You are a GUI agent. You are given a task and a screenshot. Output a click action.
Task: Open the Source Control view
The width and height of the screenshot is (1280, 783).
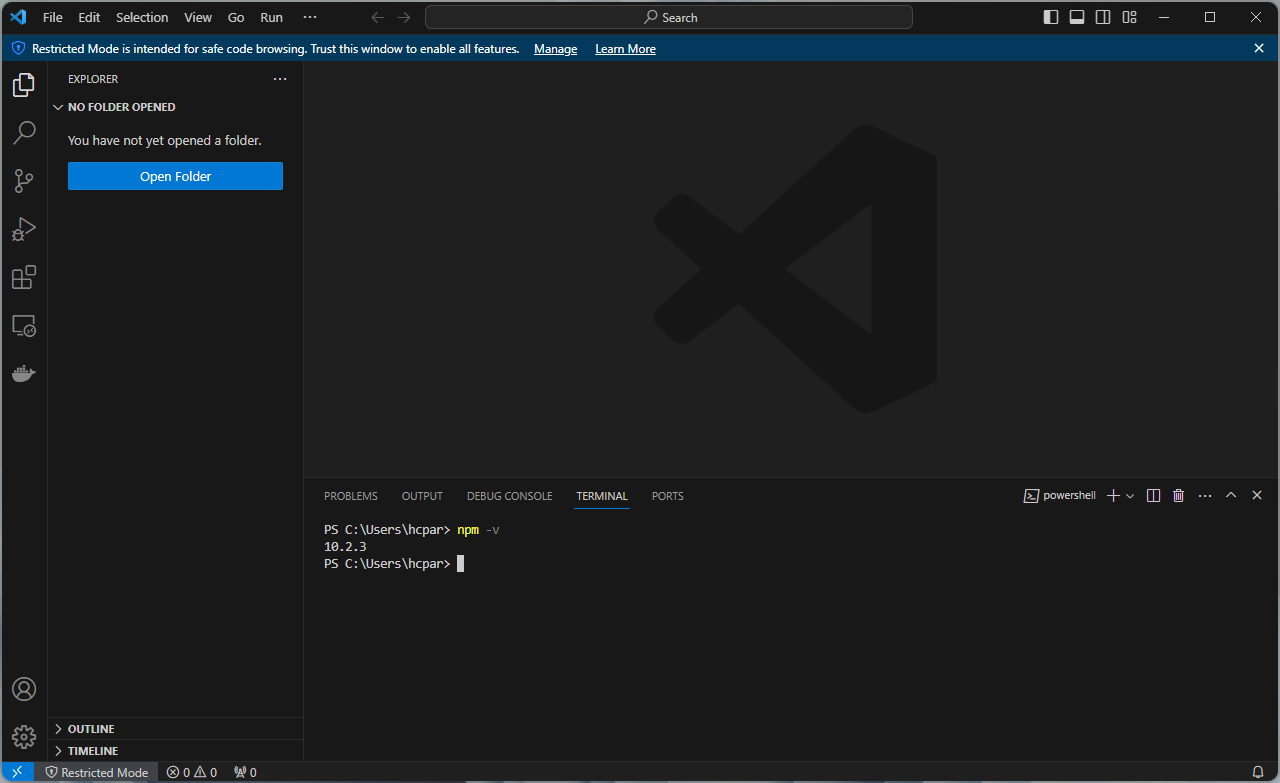(24, 181)
